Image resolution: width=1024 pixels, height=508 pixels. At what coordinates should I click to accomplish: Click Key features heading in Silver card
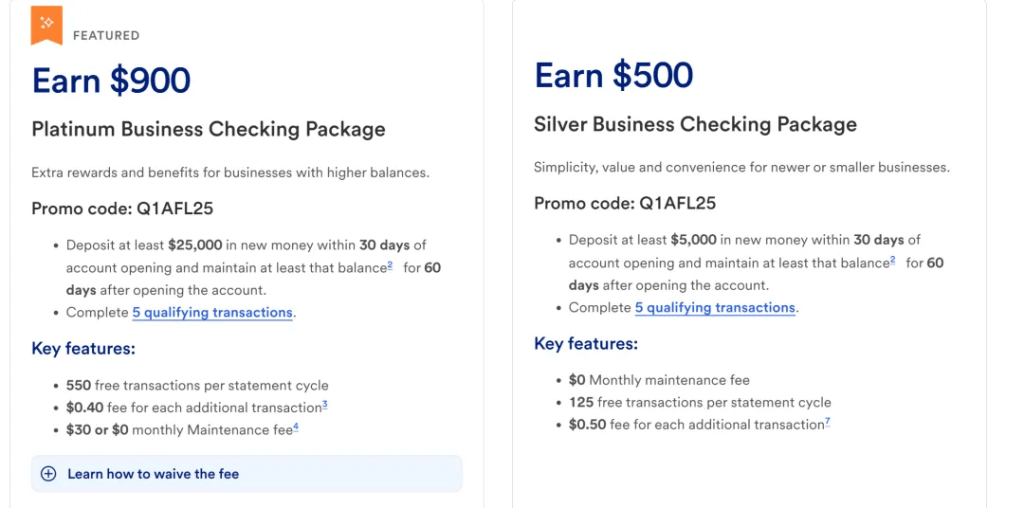(586, 343)
